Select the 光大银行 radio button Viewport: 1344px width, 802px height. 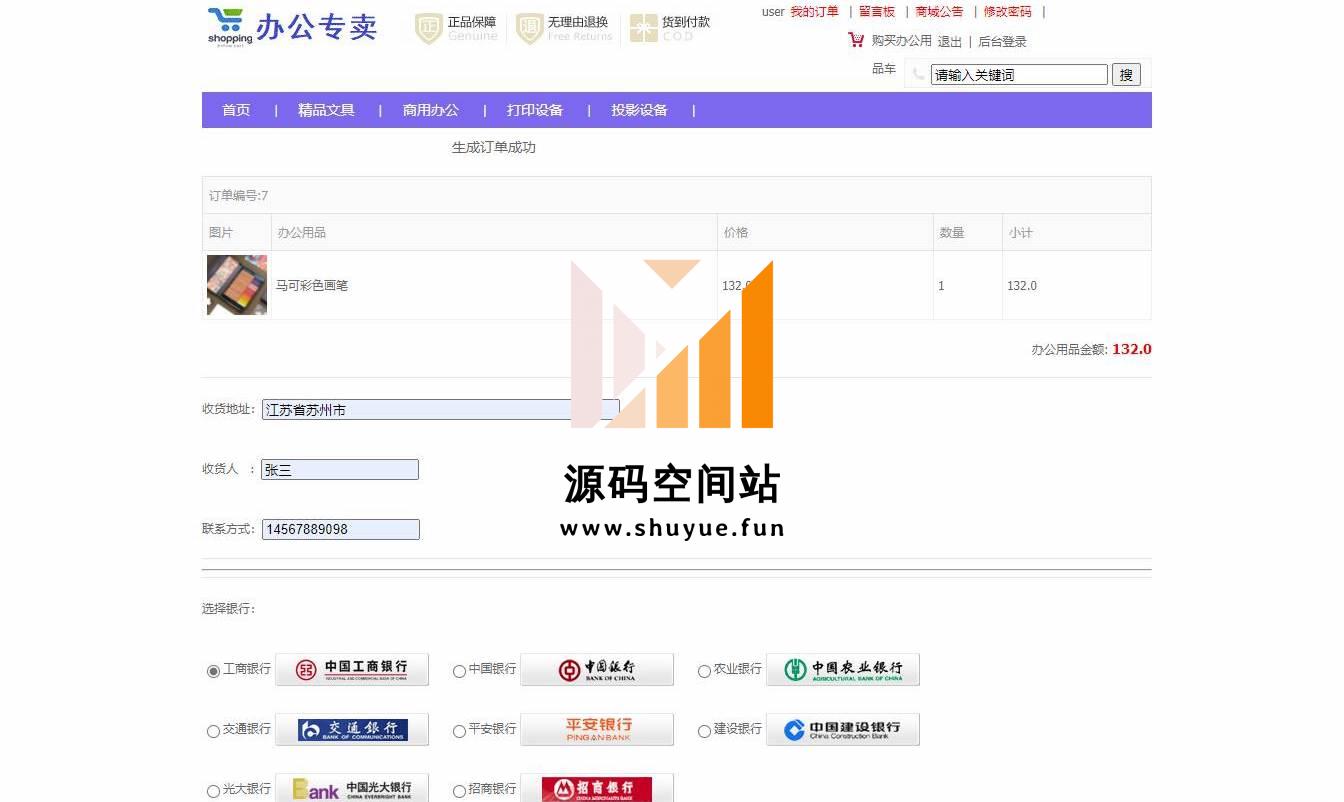pyautogui.click(x=213, y=791)
